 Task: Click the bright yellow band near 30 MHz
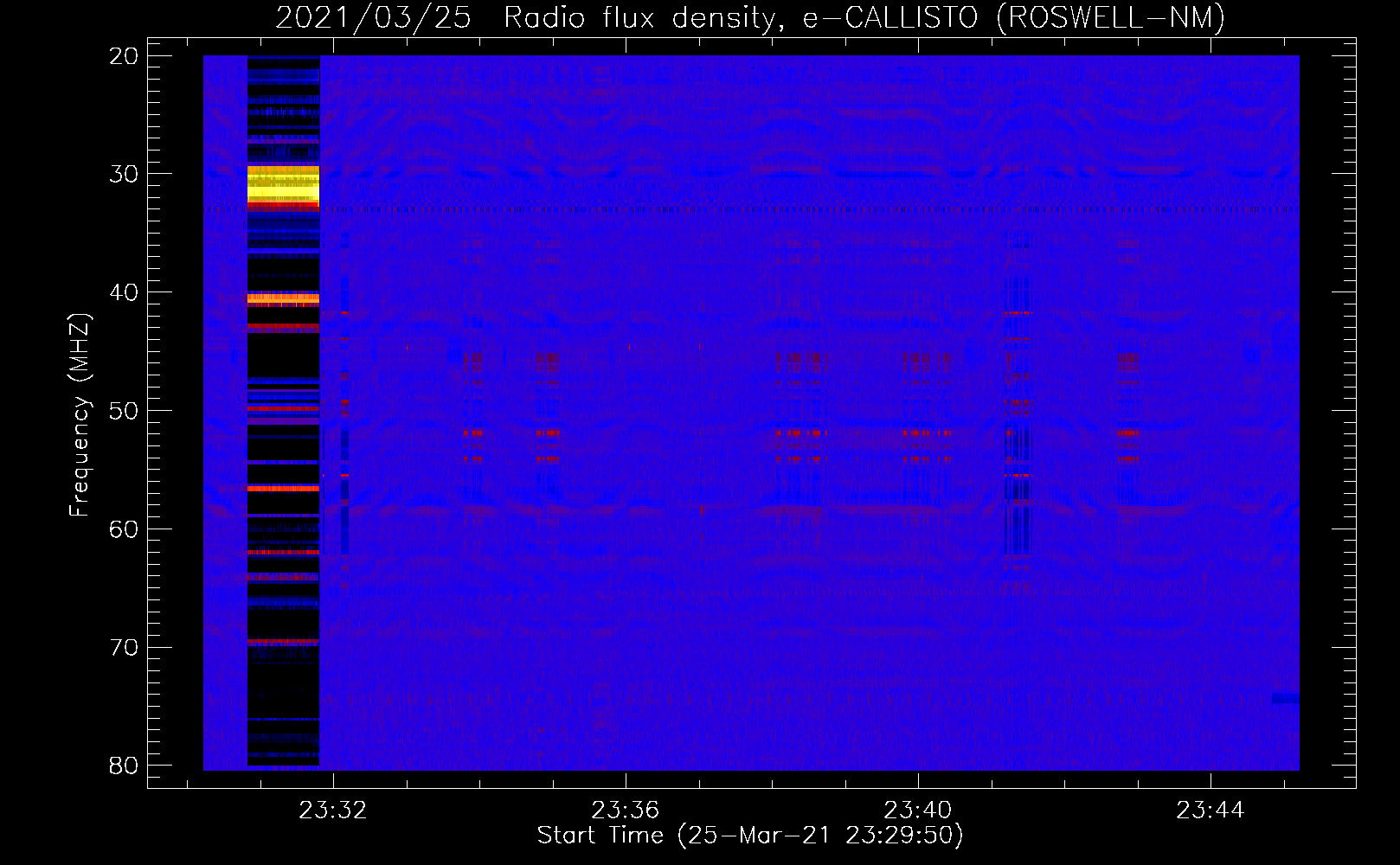pyautogui.click(x=283, y=184)
